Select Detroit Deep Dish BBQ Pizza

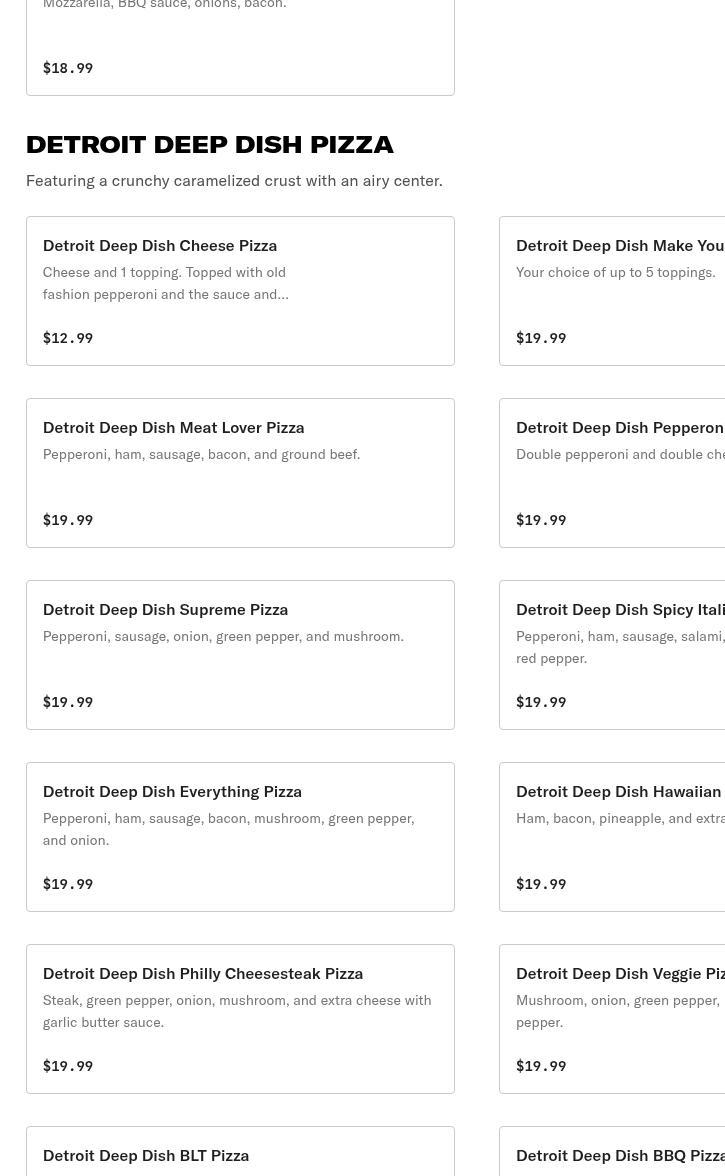point(612,1155)
